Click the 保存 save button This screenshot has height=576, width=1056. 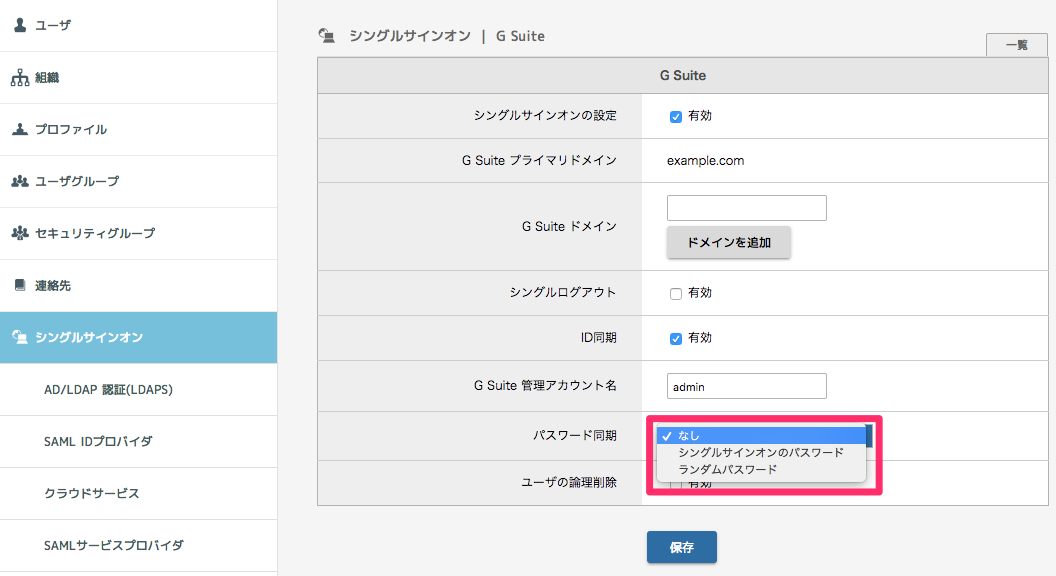tap(682, 547)
